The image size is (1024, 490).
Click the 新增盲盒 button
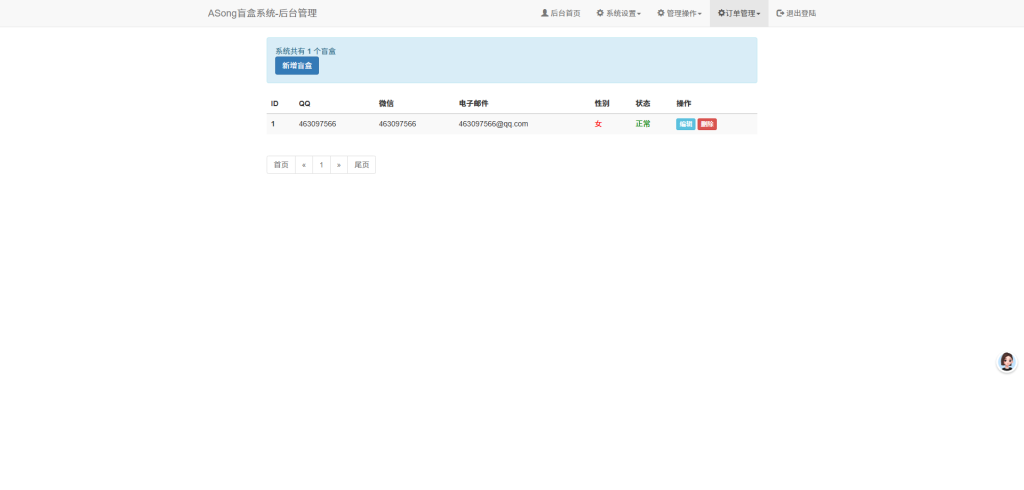[x=297, y=66]
